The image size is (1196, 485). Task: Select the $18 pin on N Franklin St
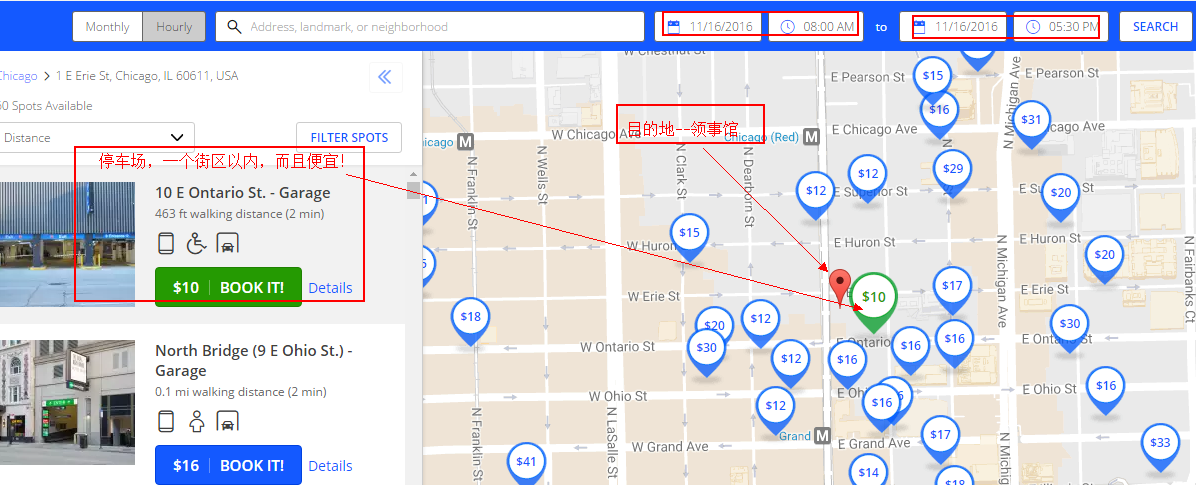coord(471,319)
